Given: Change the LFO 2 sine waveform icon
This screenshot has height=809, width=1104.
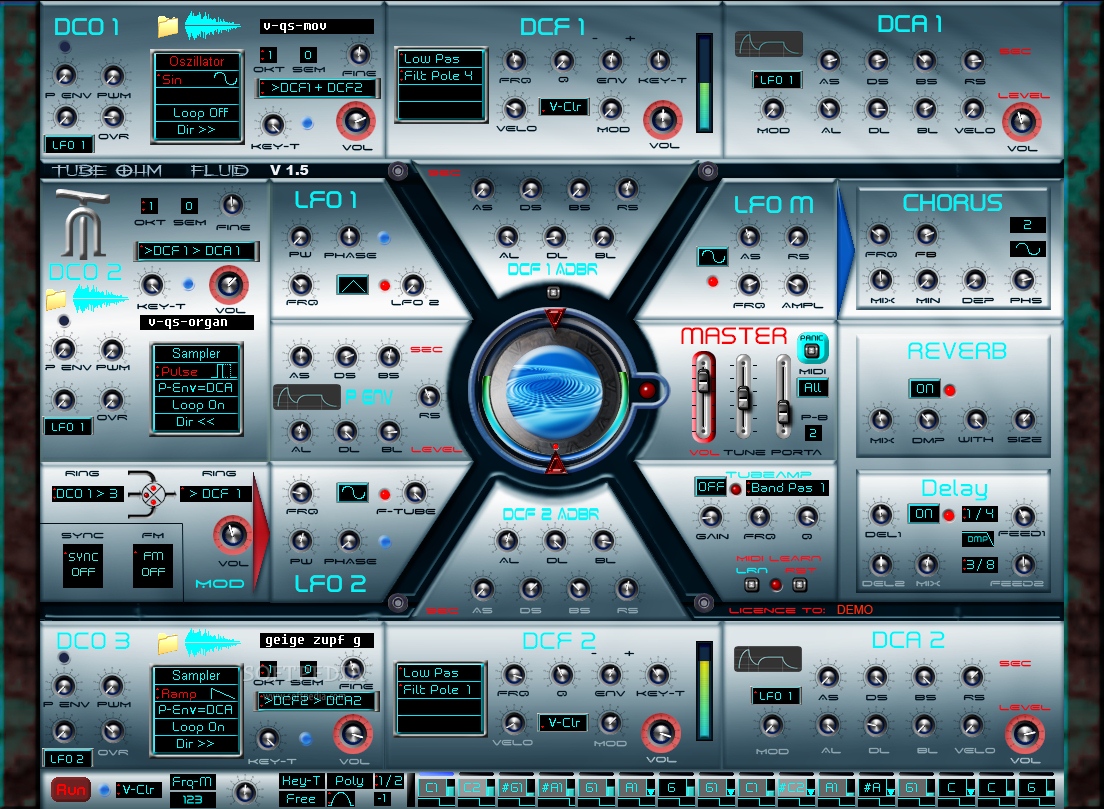Looking at the screenshot, I should (353, 493).
